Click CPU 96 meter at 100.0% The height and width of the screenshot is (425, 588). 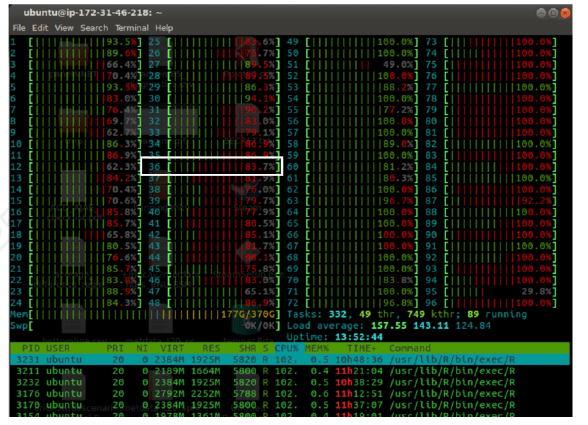coord(491,303)
